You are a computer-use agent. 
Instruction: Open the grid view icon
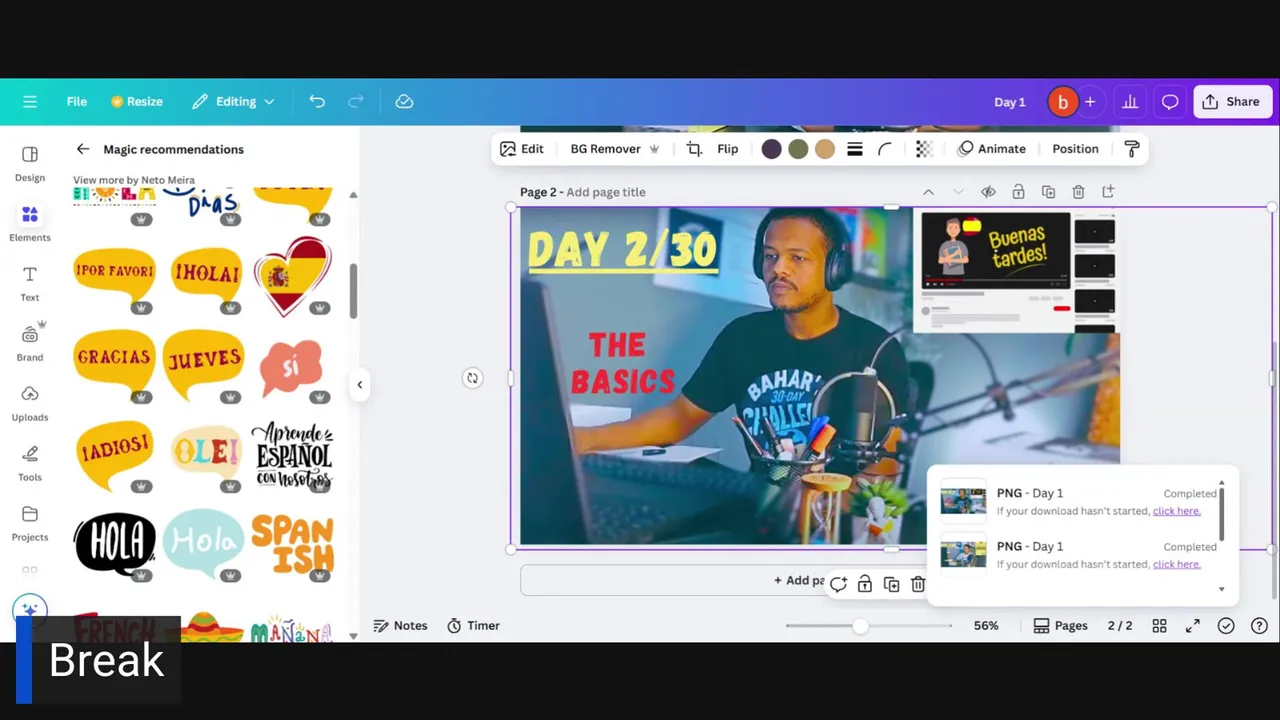[x=1159, y=625]
